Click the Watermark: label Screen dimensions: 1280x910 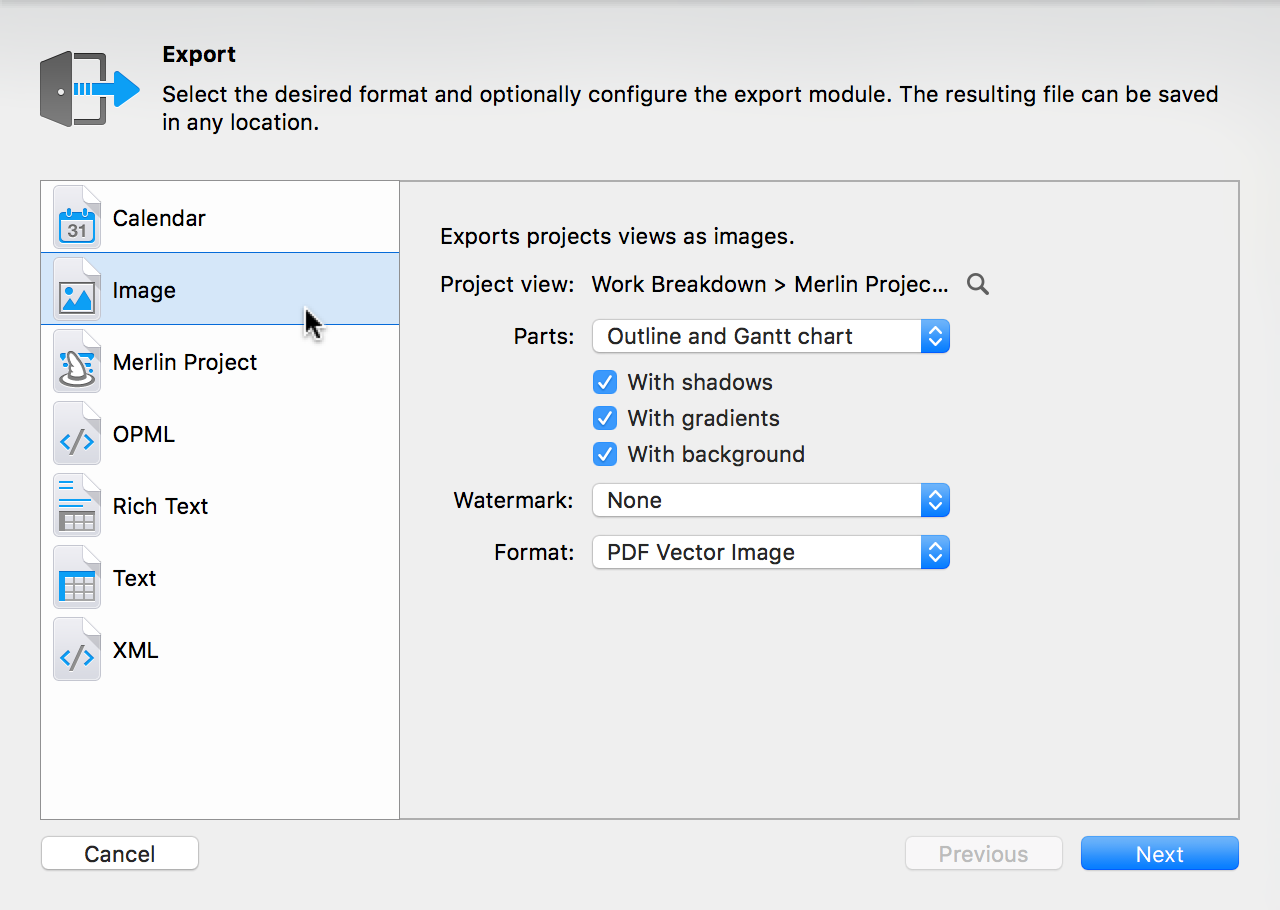pos(514,500)
